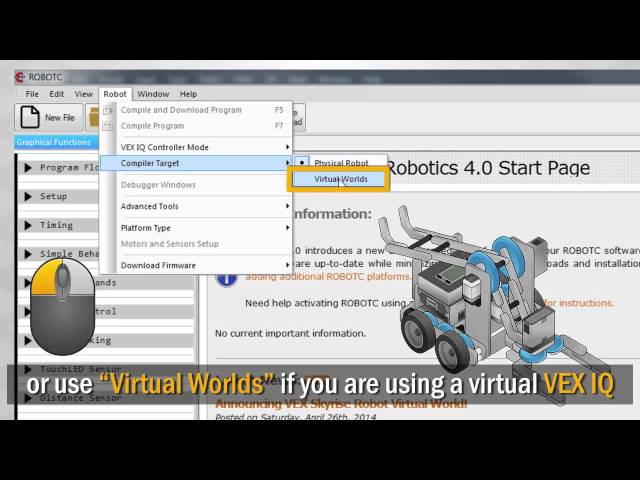
Task: Open the 'for instructions' link
Action: [580, 303]
